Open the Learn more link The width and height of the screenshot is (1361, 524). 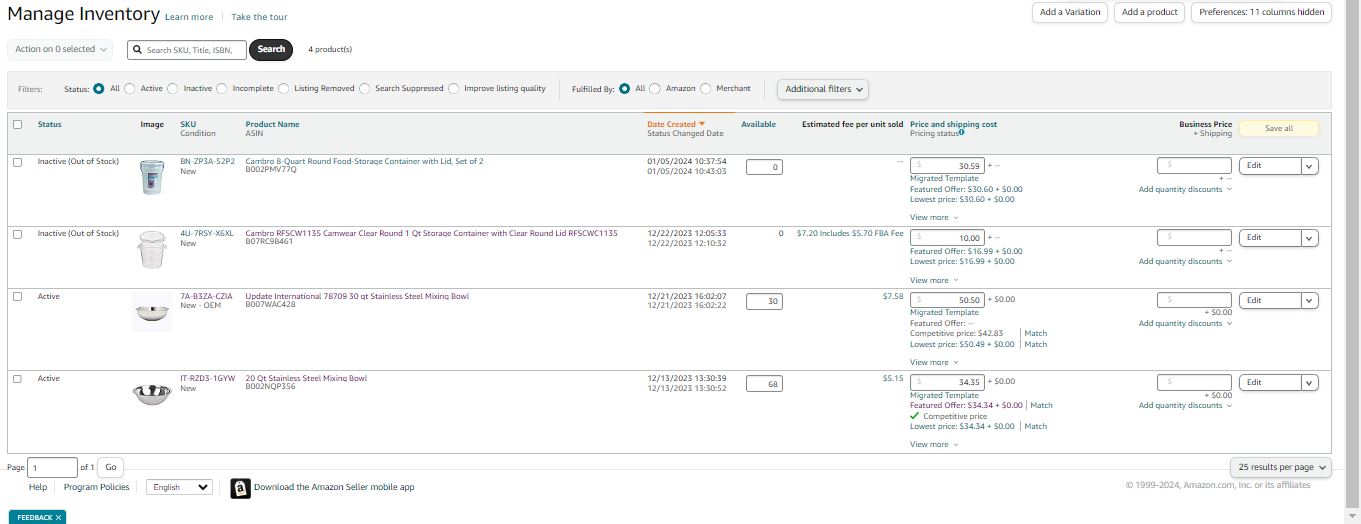coord(189,17)
